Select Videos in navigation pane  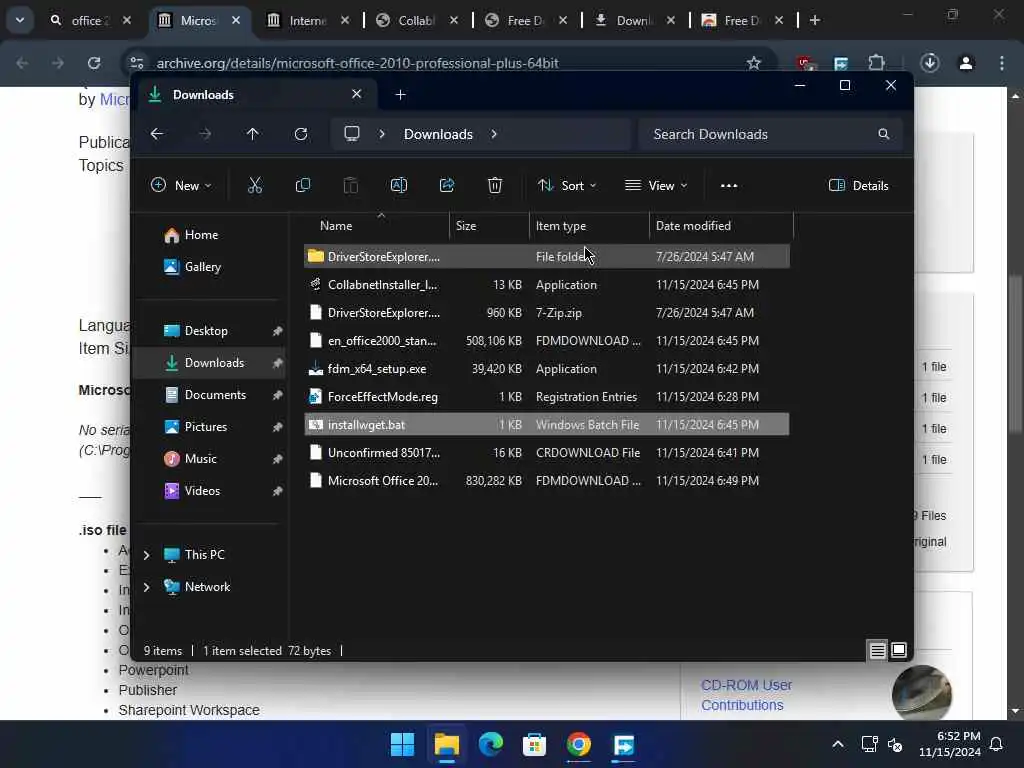(209, 490)
